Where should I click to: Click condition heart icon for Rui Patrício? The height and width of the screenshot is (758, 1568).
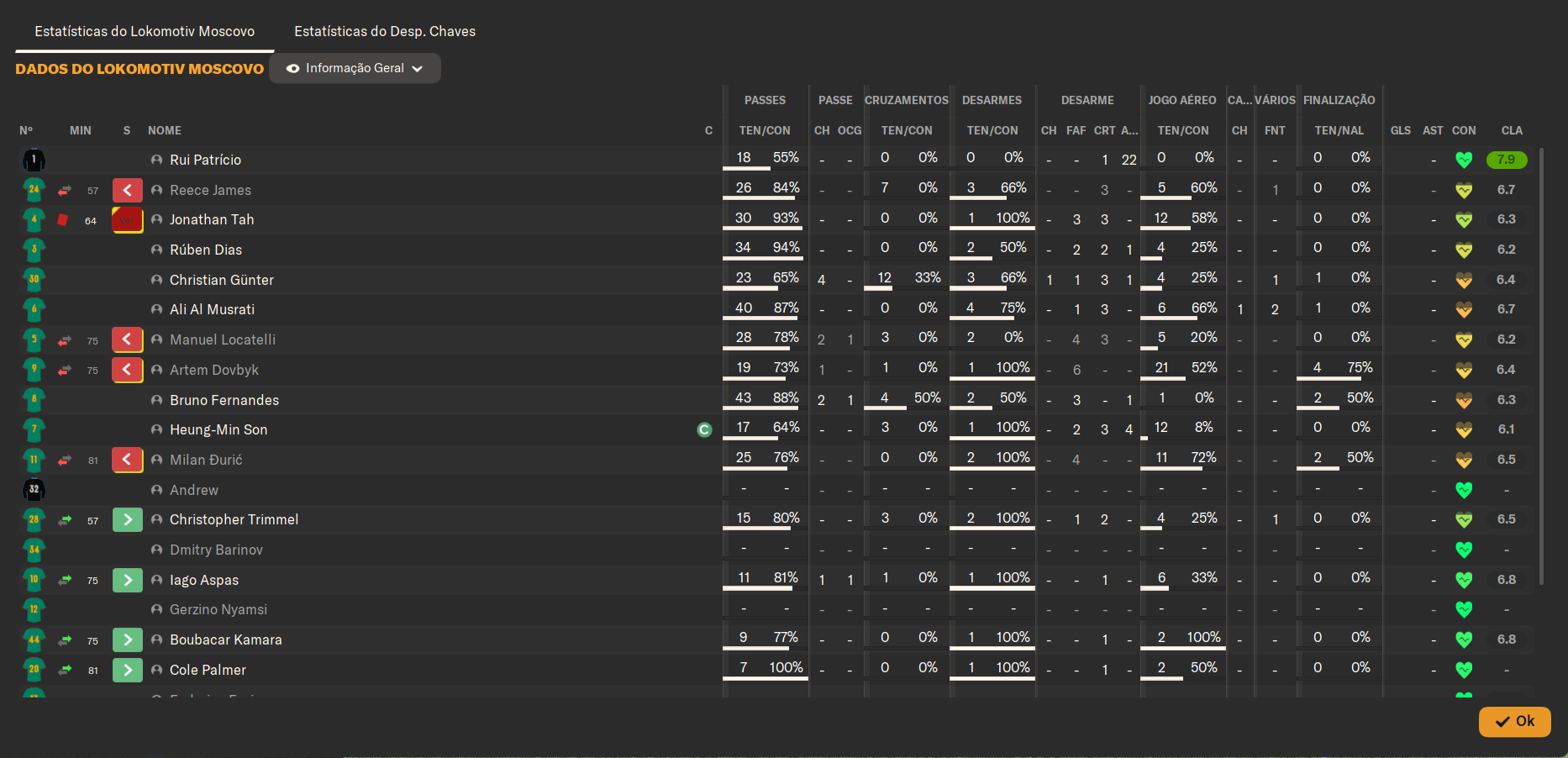coord(1464,160)
